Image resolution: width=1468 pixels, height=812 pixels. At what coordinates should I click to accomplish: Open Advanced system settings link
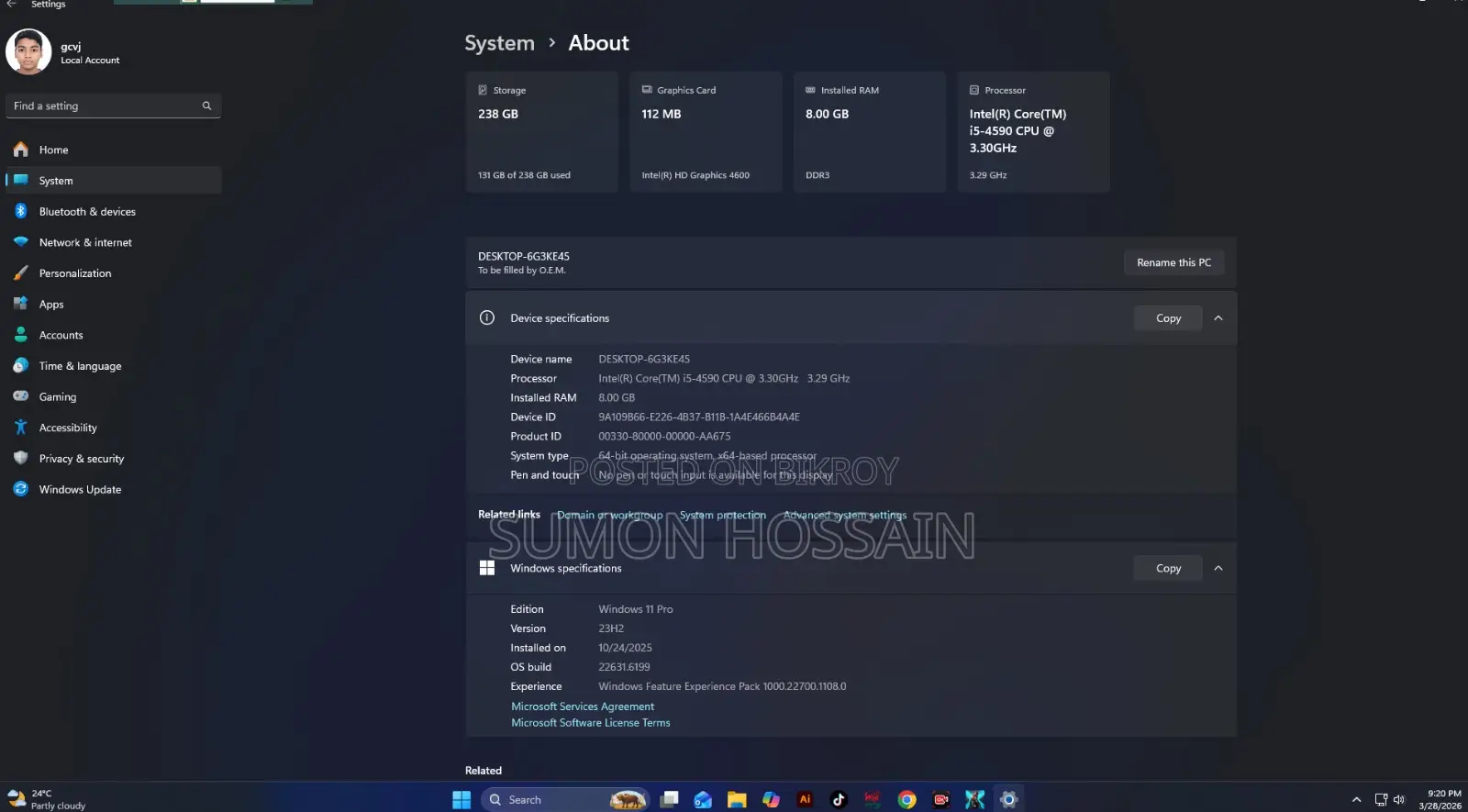point(844,515)
